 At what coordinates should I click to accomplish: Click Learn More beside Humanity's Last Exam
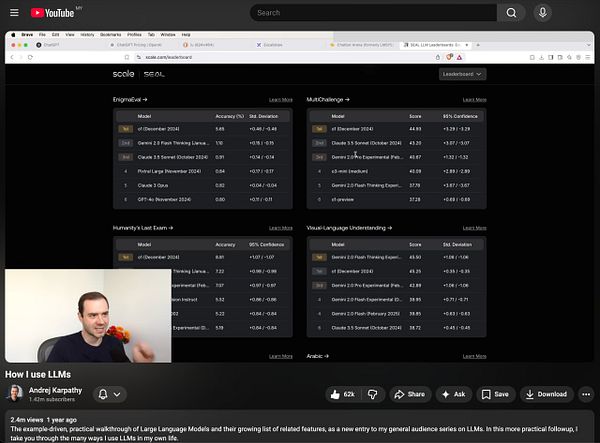click(x=280, y=228)
